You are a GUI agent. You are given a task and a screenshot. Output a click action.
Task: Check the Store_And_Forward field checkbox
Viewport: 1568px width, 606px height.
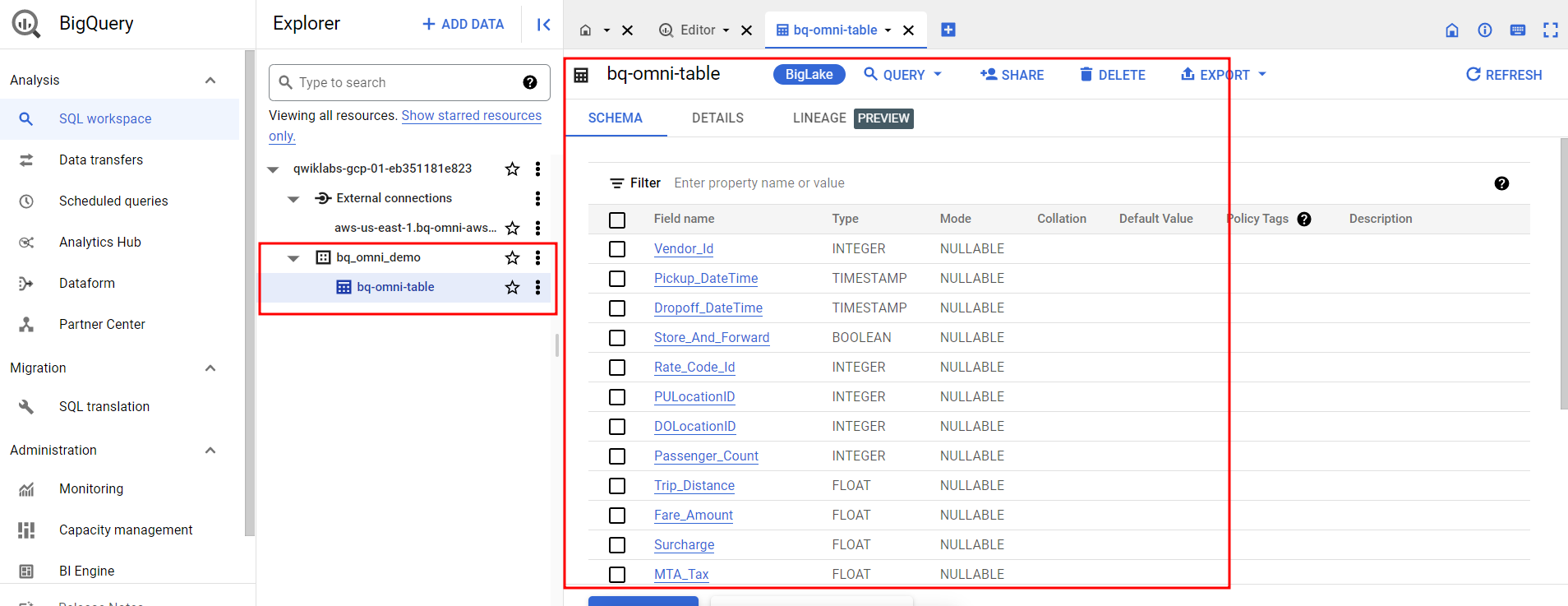pos(617,338)
